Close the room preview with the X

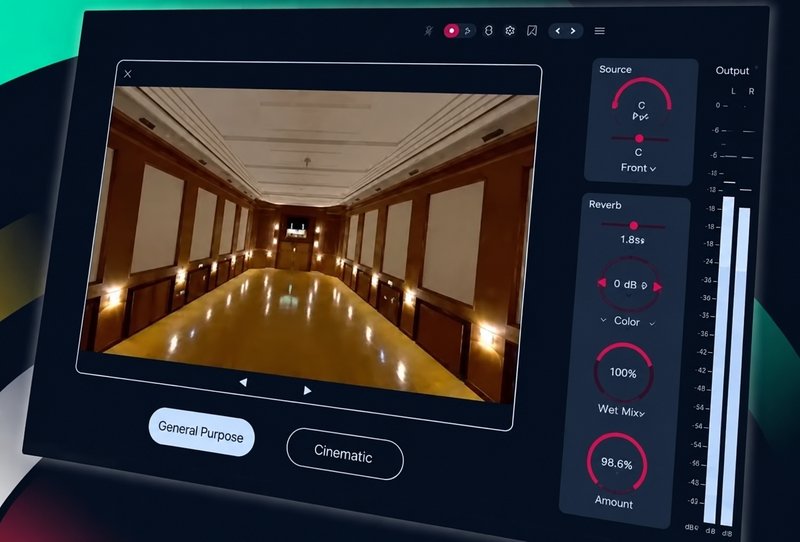[x=128, y=74]
